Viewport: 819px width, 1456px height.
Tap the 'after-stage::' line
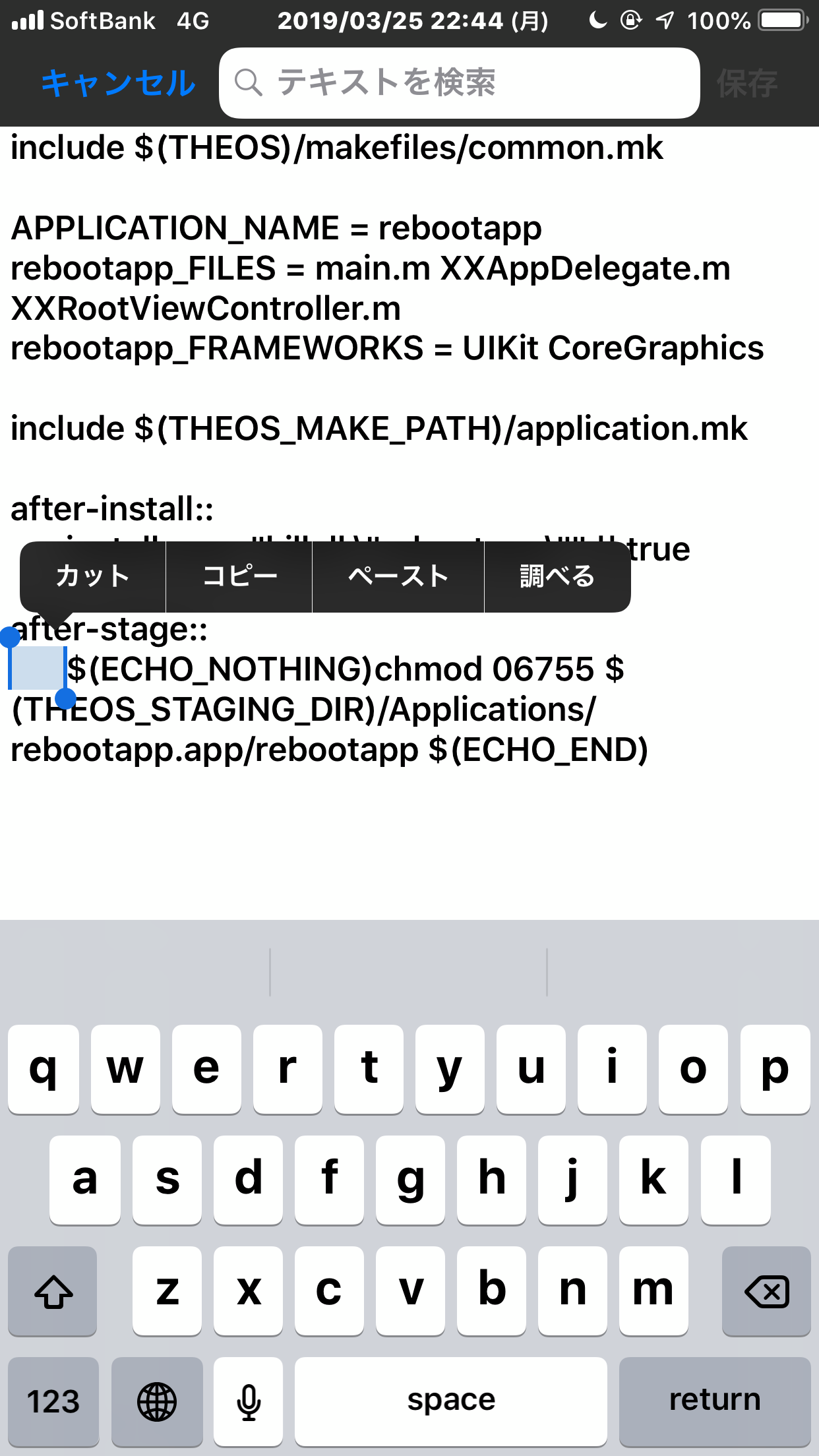click(x=109, y=630)
